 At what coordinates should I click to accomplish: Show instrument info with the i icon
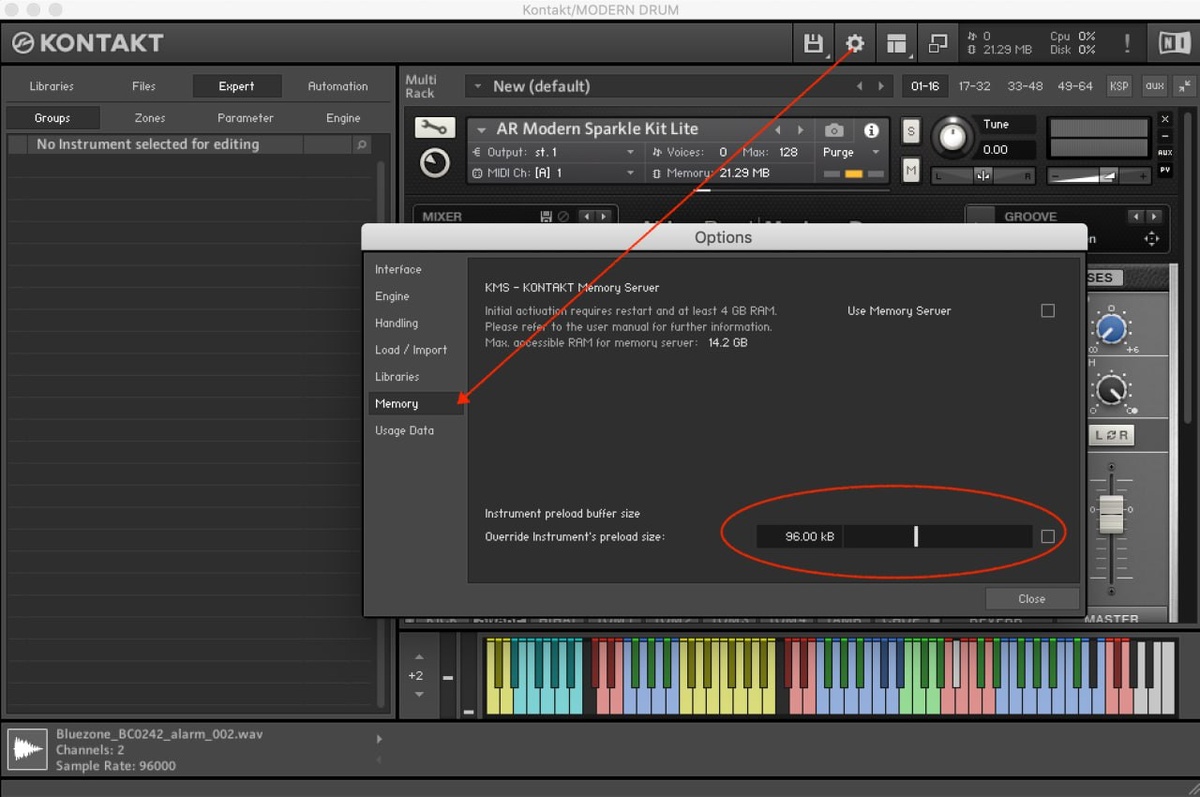click(871, 130)
